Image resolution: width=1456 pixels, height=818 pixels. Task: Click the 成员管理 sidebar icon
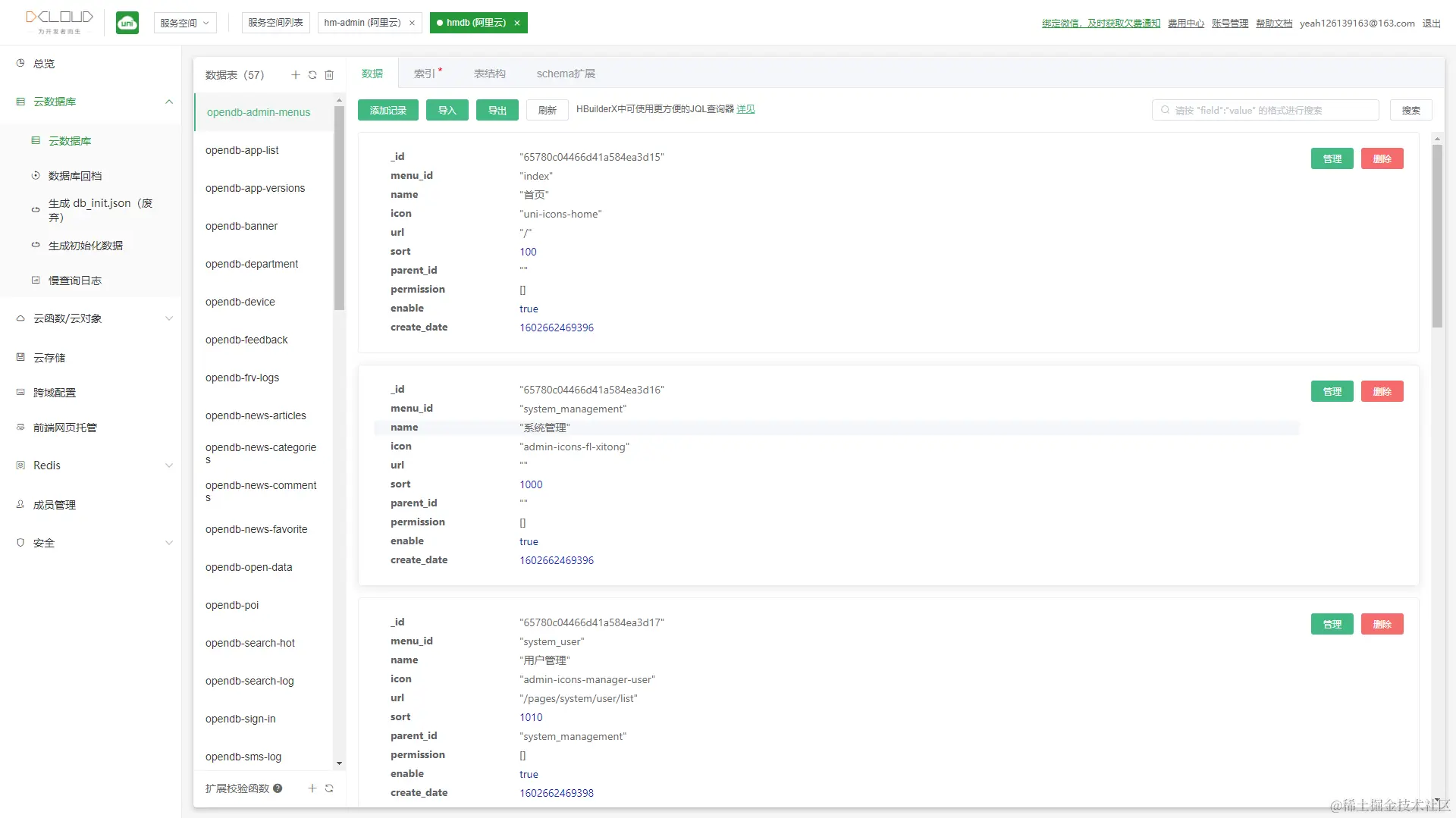point(20,505)
